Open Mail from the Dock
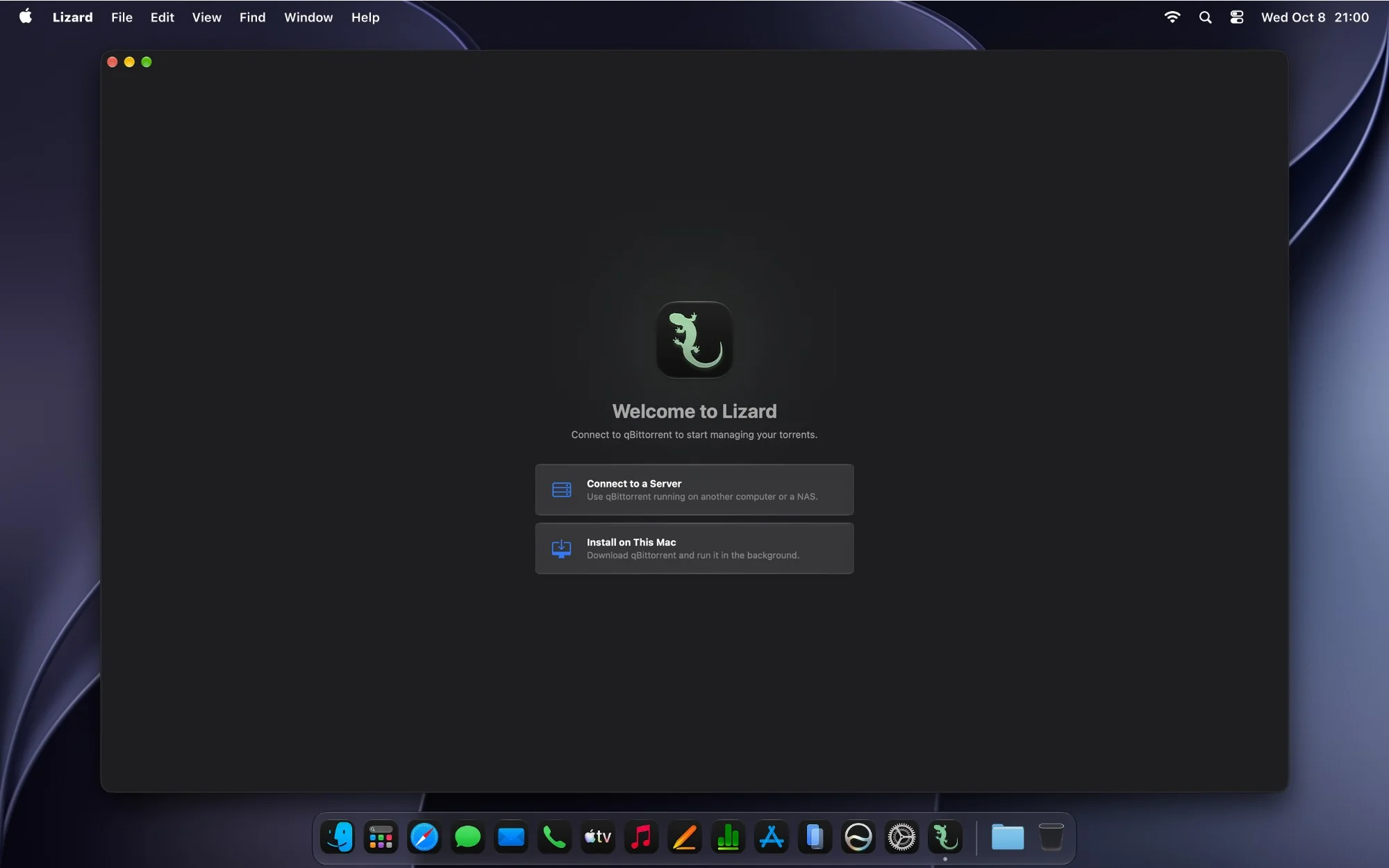The width and height of the screenshot is (1389, 868). (x=511, y=837)
